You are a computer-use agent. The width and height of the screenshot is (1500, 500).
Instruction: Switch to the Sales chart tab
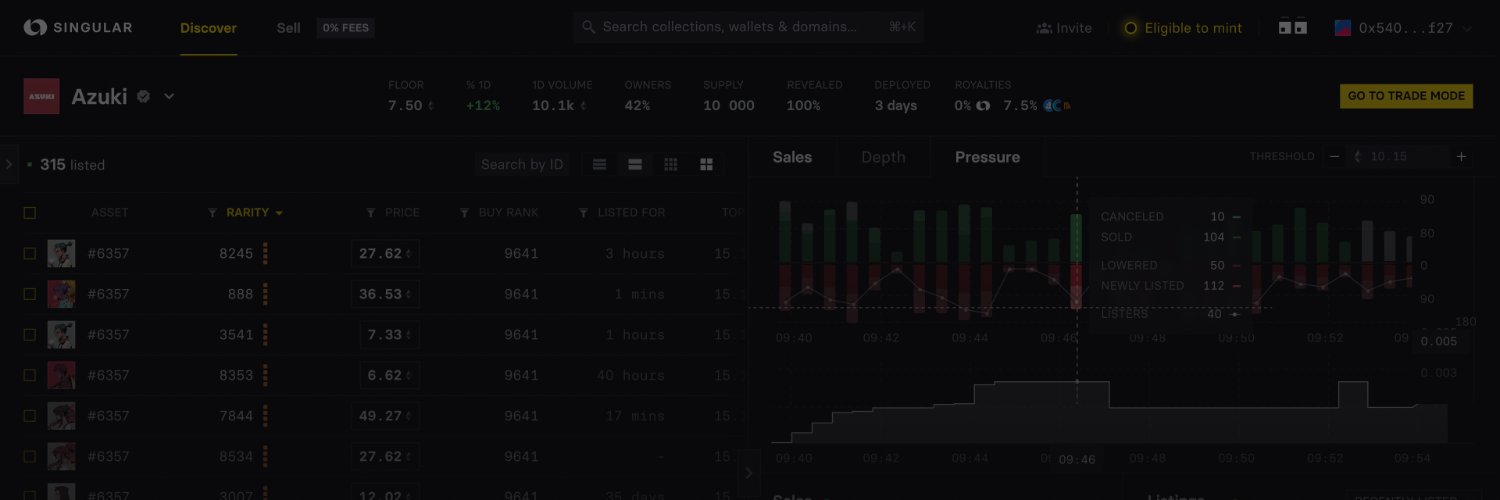pos(792,157)
